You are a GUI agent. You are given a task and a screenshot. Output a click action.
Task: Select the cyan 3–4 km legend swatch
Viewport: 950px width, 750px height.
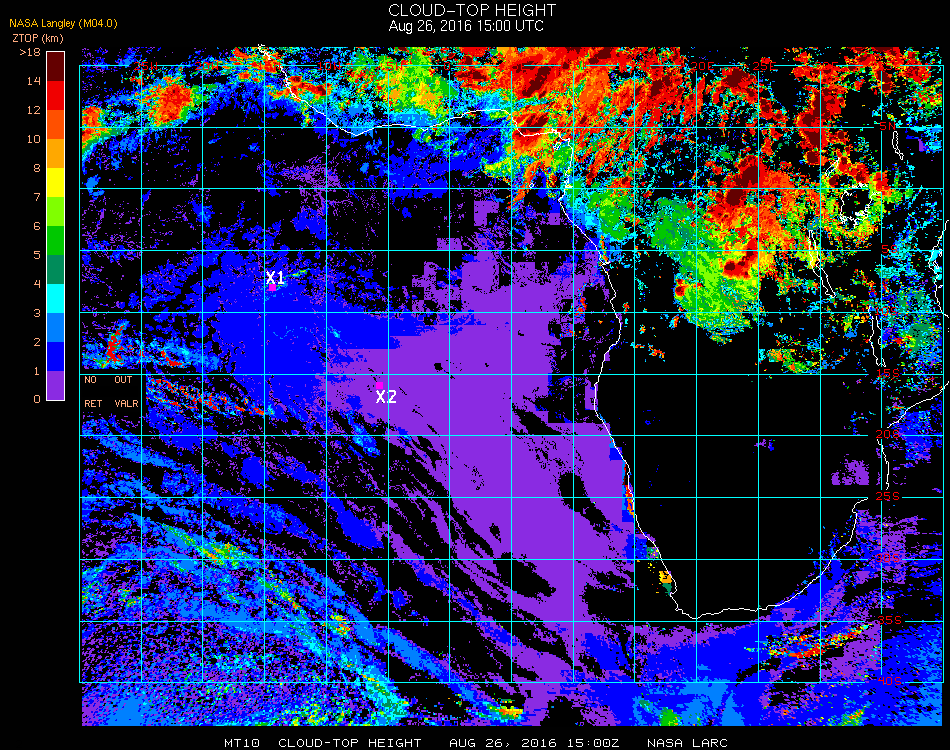[x=55, y=299]
